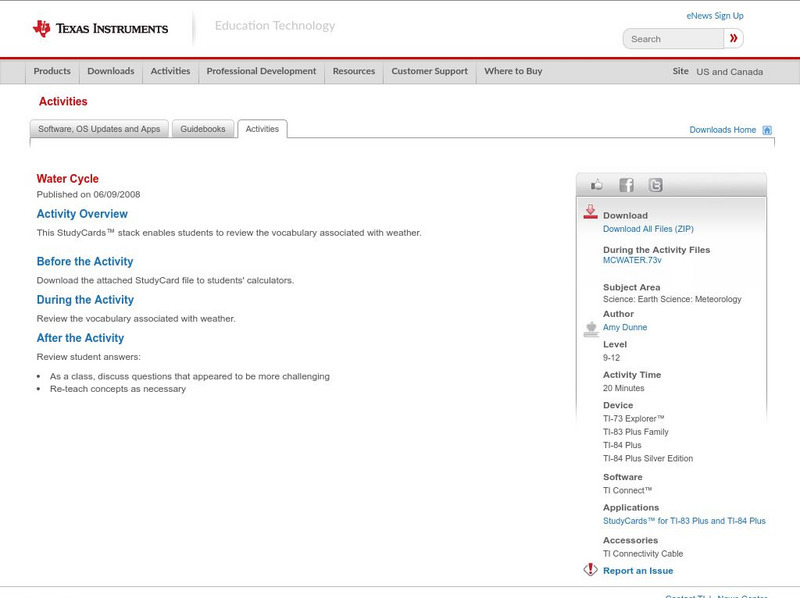Open the Downloads navigation menu

(110, 72)
